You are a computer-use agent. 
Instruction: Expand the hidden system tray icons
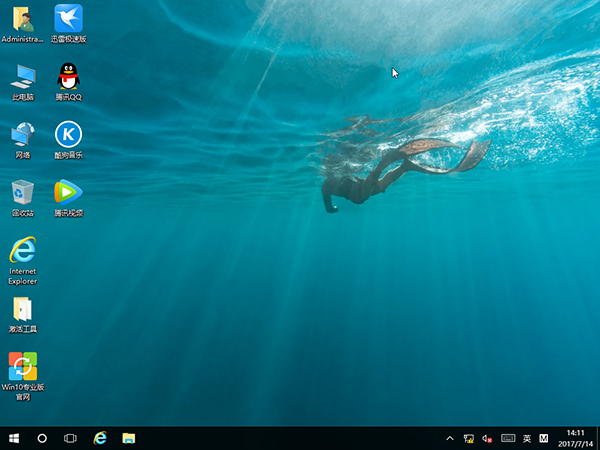tap(450, 438)
